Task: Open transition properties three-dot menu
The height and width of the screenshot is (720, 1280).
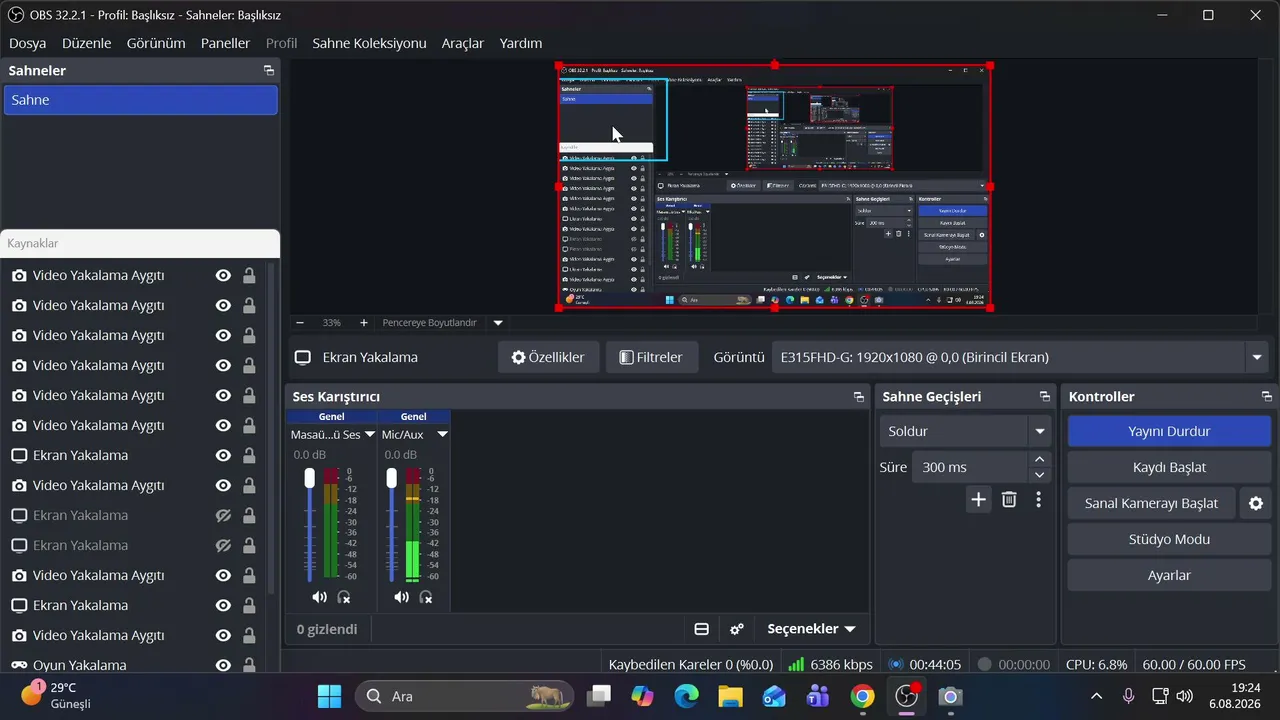Action: 1039,499
